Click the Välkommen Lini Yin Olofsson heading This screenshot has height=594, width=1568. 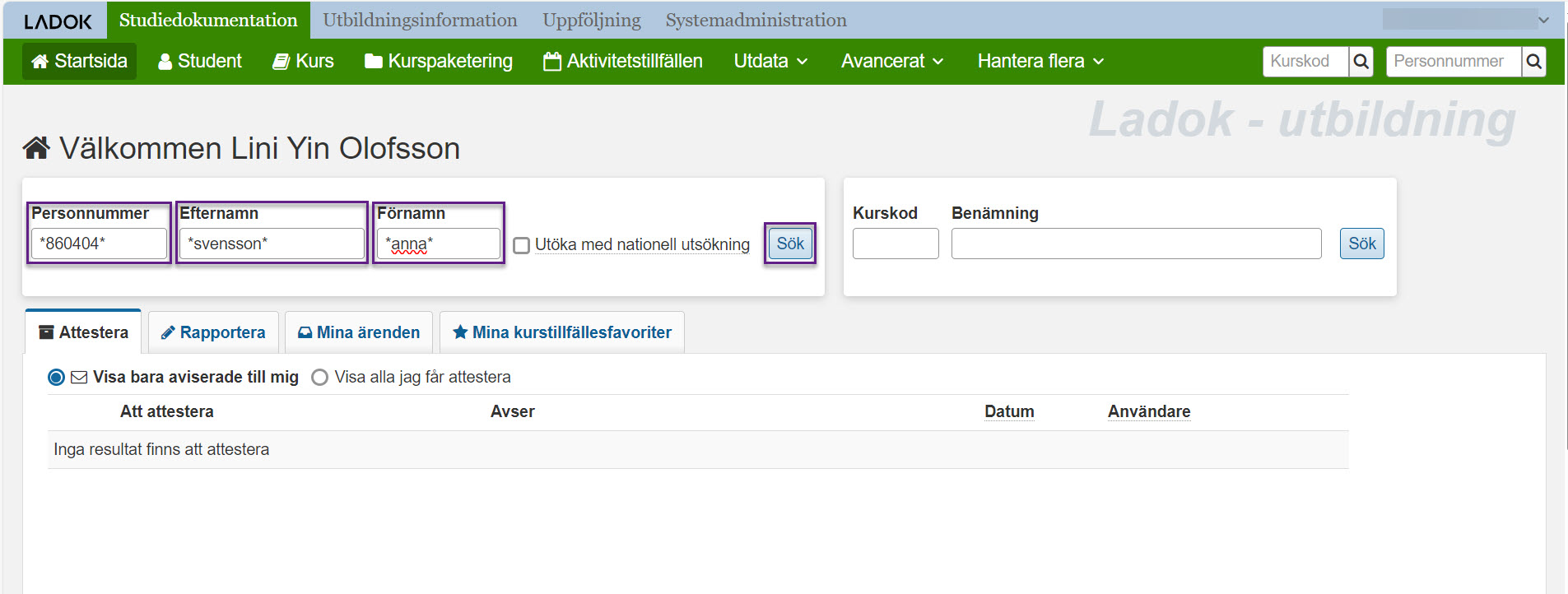[x=259, y=148]
